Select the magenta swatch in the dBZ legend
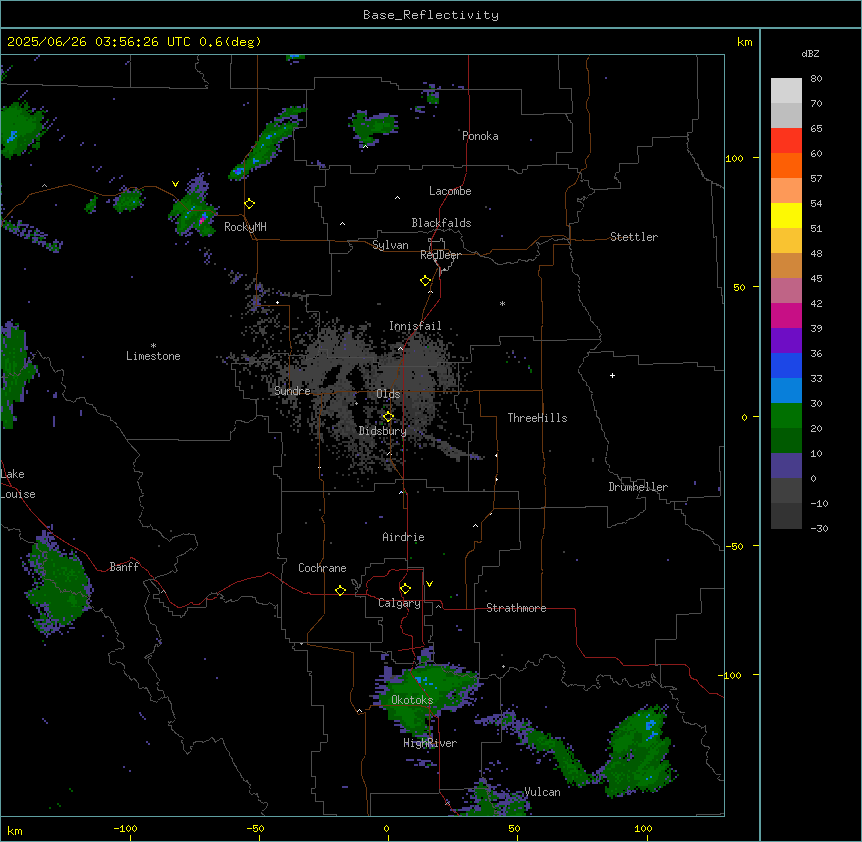Screen dimensions: 862x842 point(786,315)
